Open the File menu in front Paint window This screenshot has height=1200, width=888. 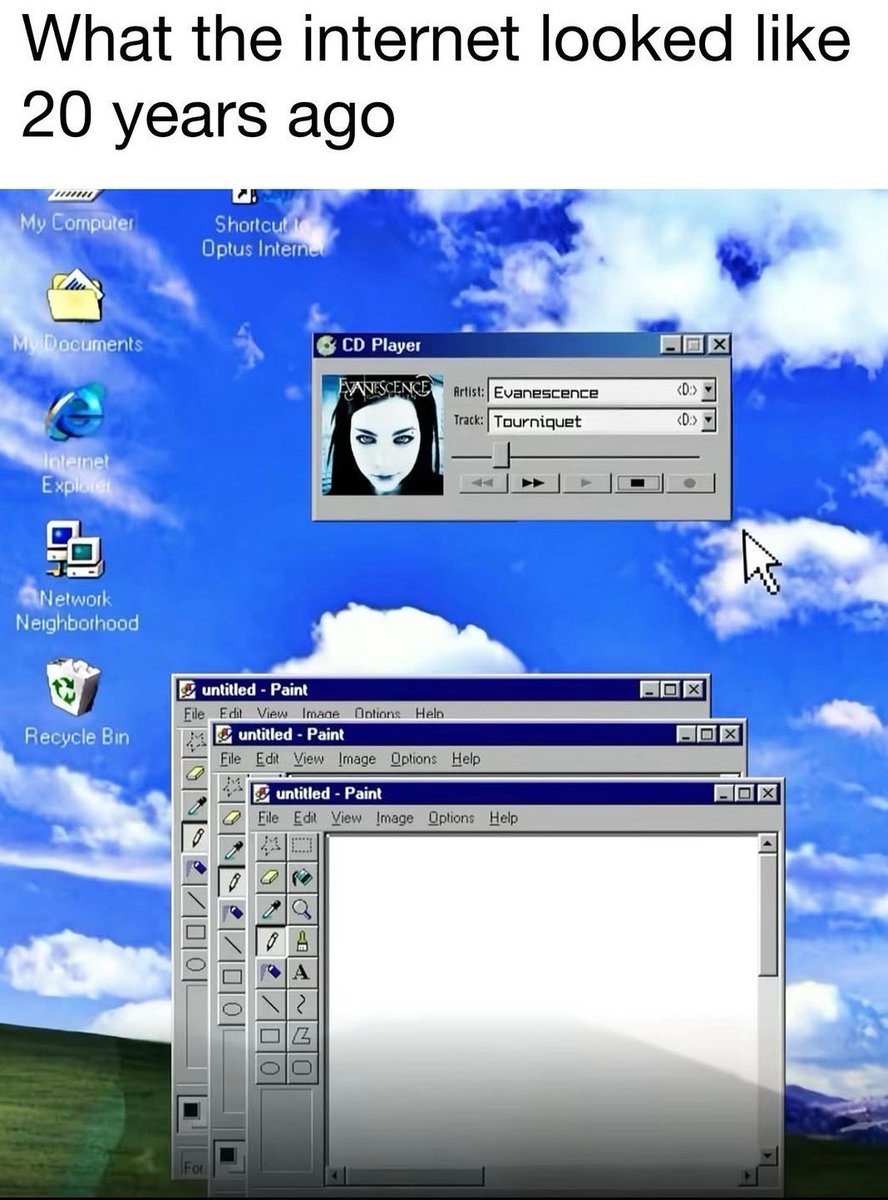268,818
